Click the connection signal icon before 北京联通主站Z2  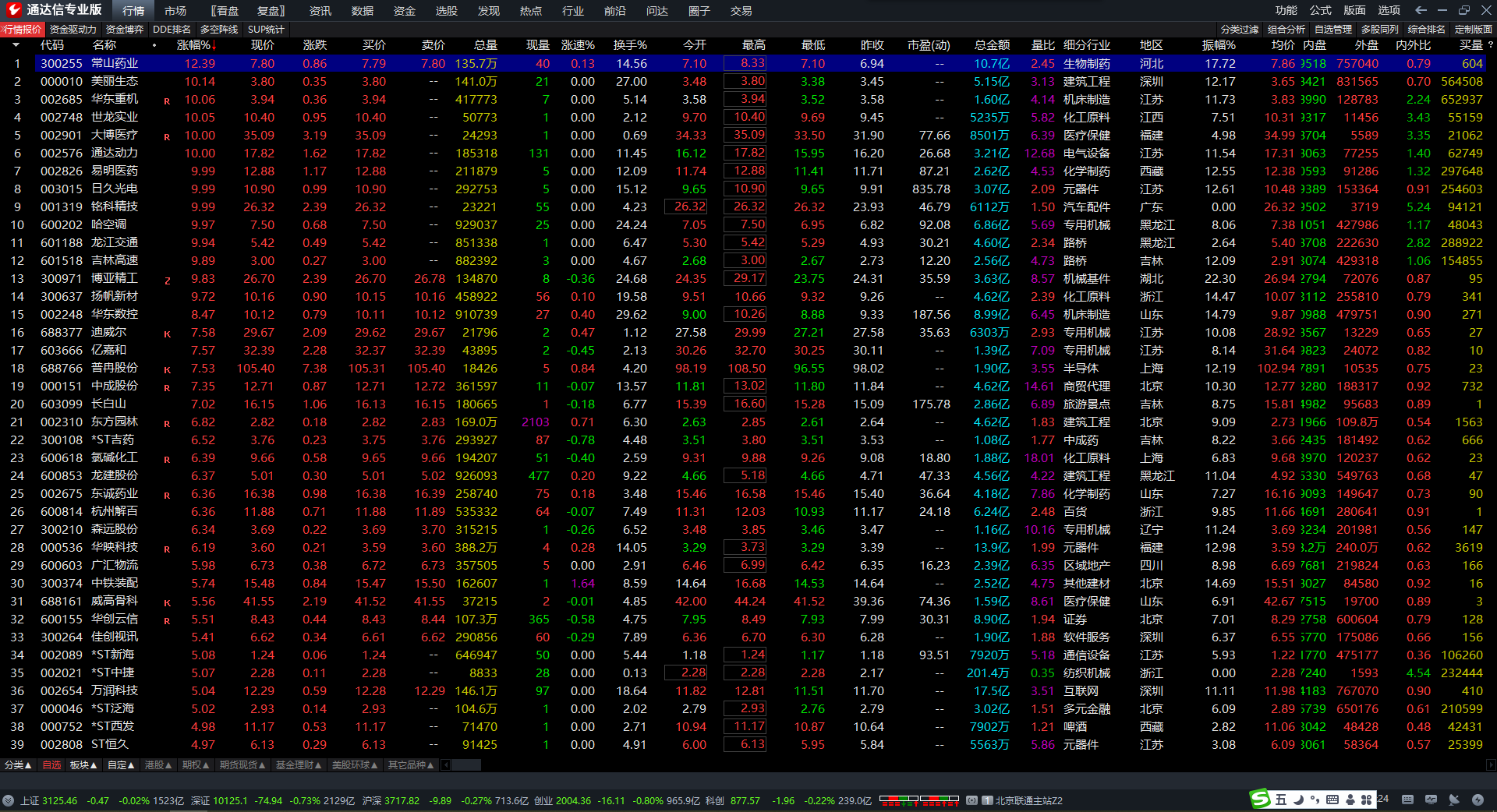pos(971,800)
